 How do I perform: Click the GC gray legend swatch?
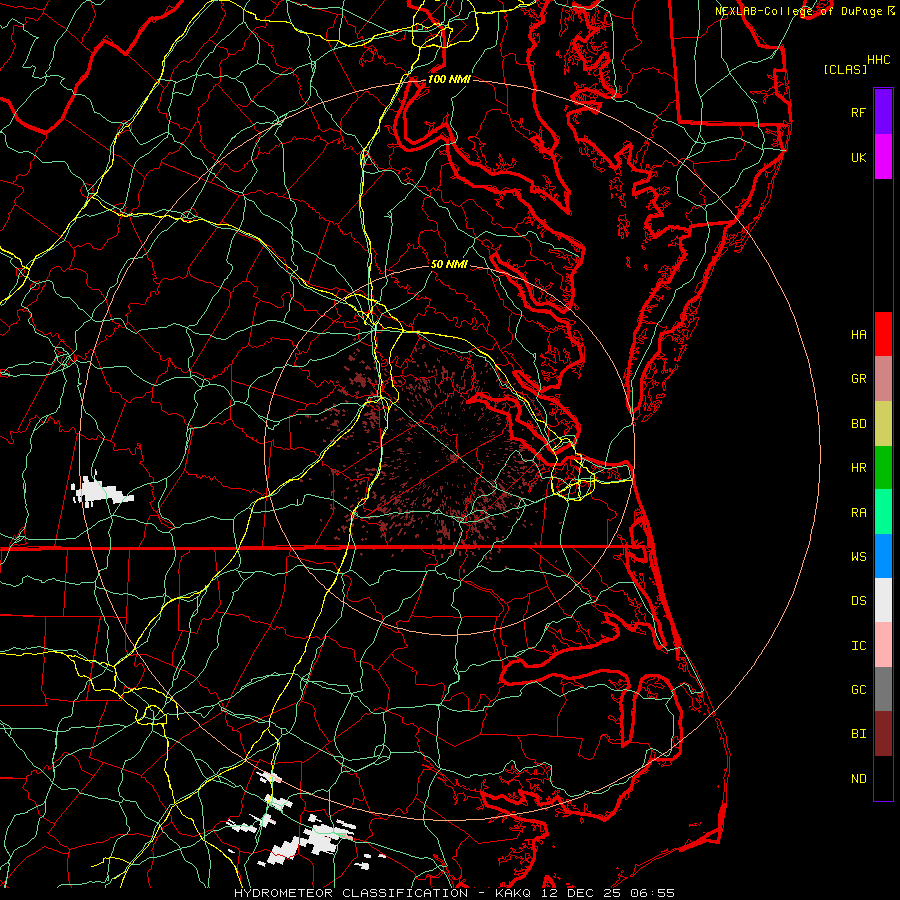pyautogui.click(x=883, y=689)
